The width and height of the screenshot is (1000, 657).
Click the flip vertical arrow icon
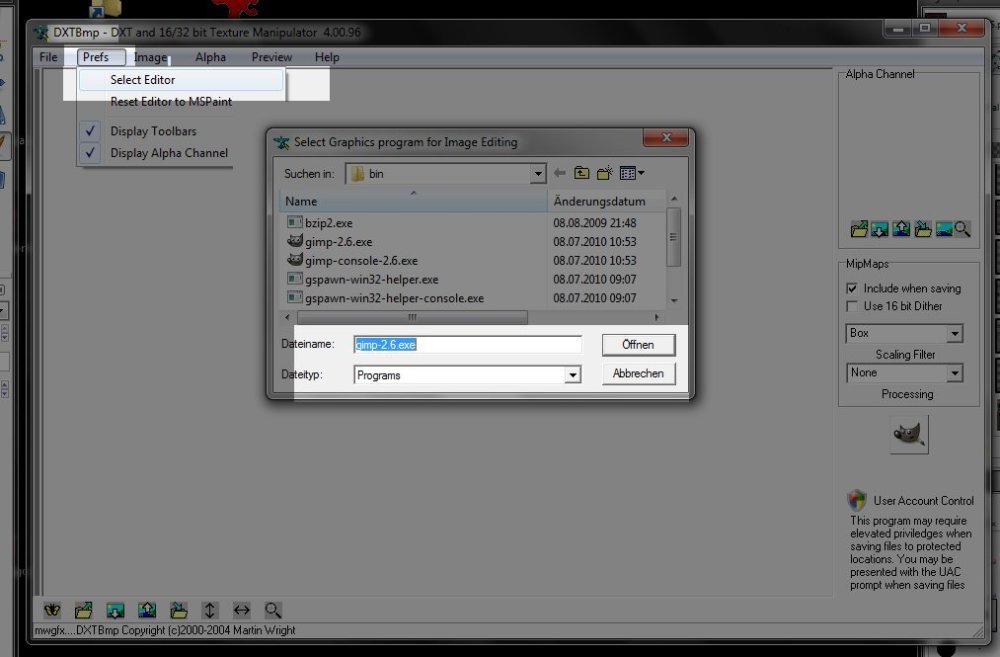(x=210, y=610)
